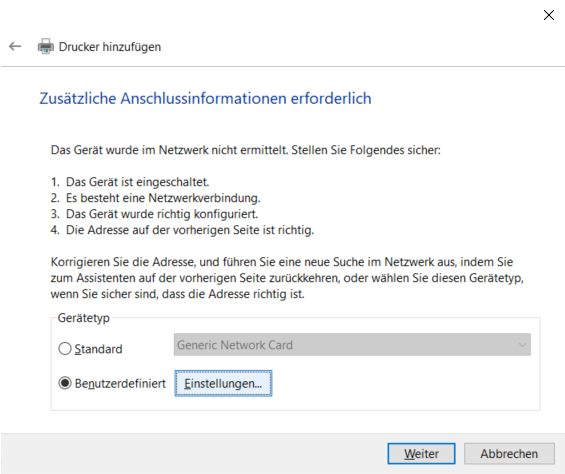
Task: Open Einstellungen... for custom port
Action: 223,383
